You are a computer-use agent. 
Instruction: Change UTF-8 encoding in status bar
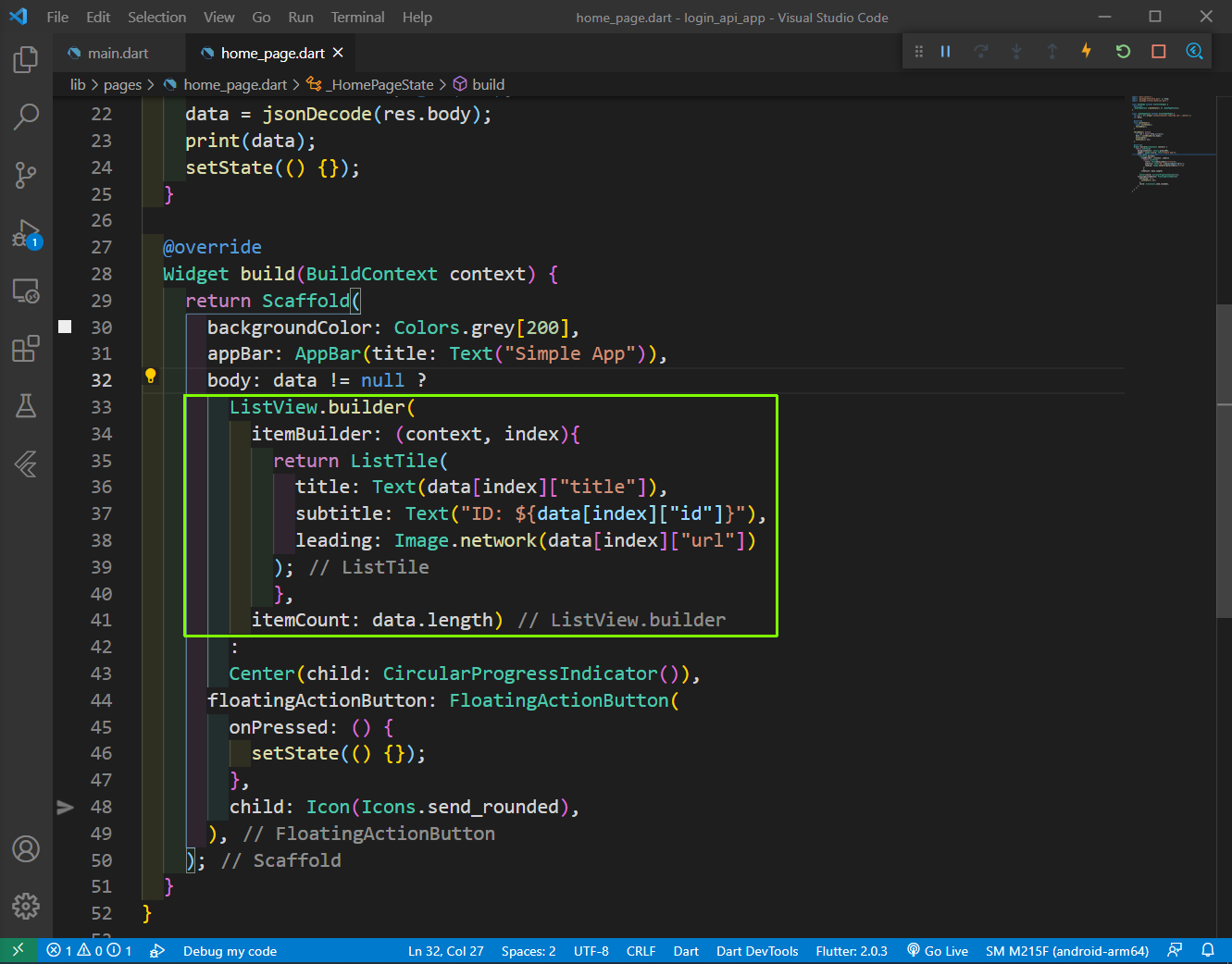(x=591, y=950)
